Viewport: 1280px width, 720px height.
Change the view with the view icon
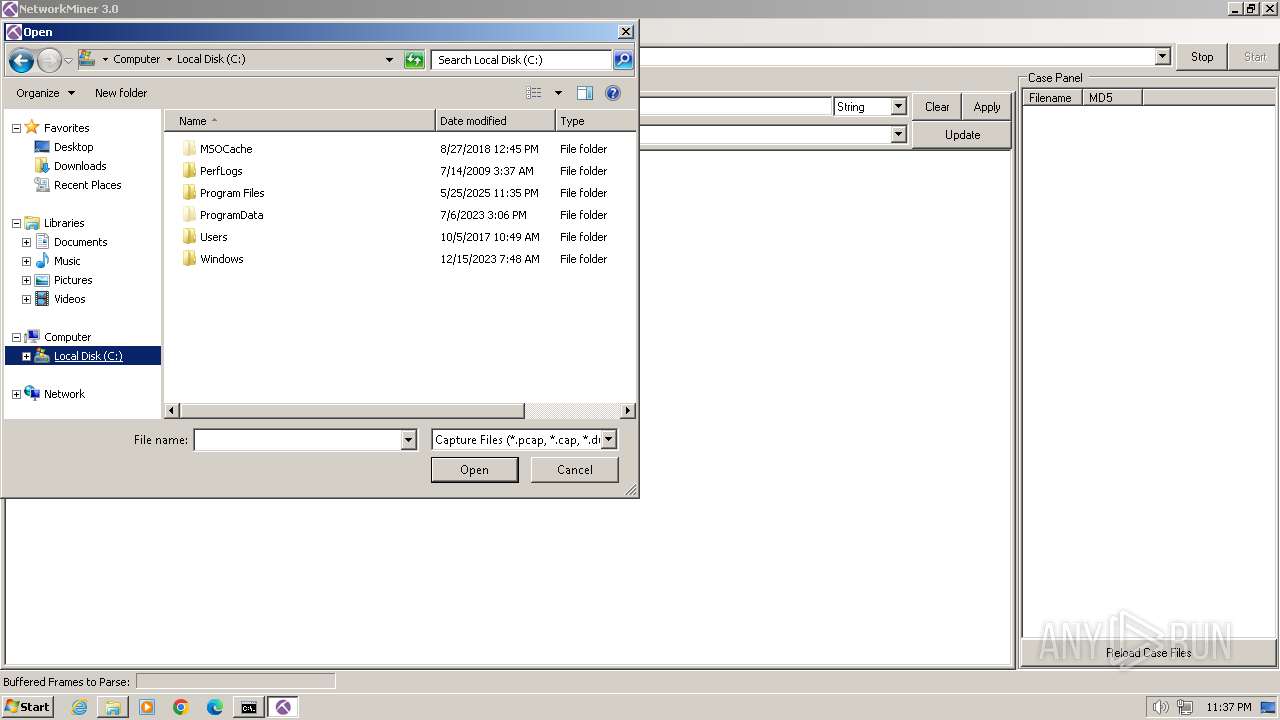point(534,93)
